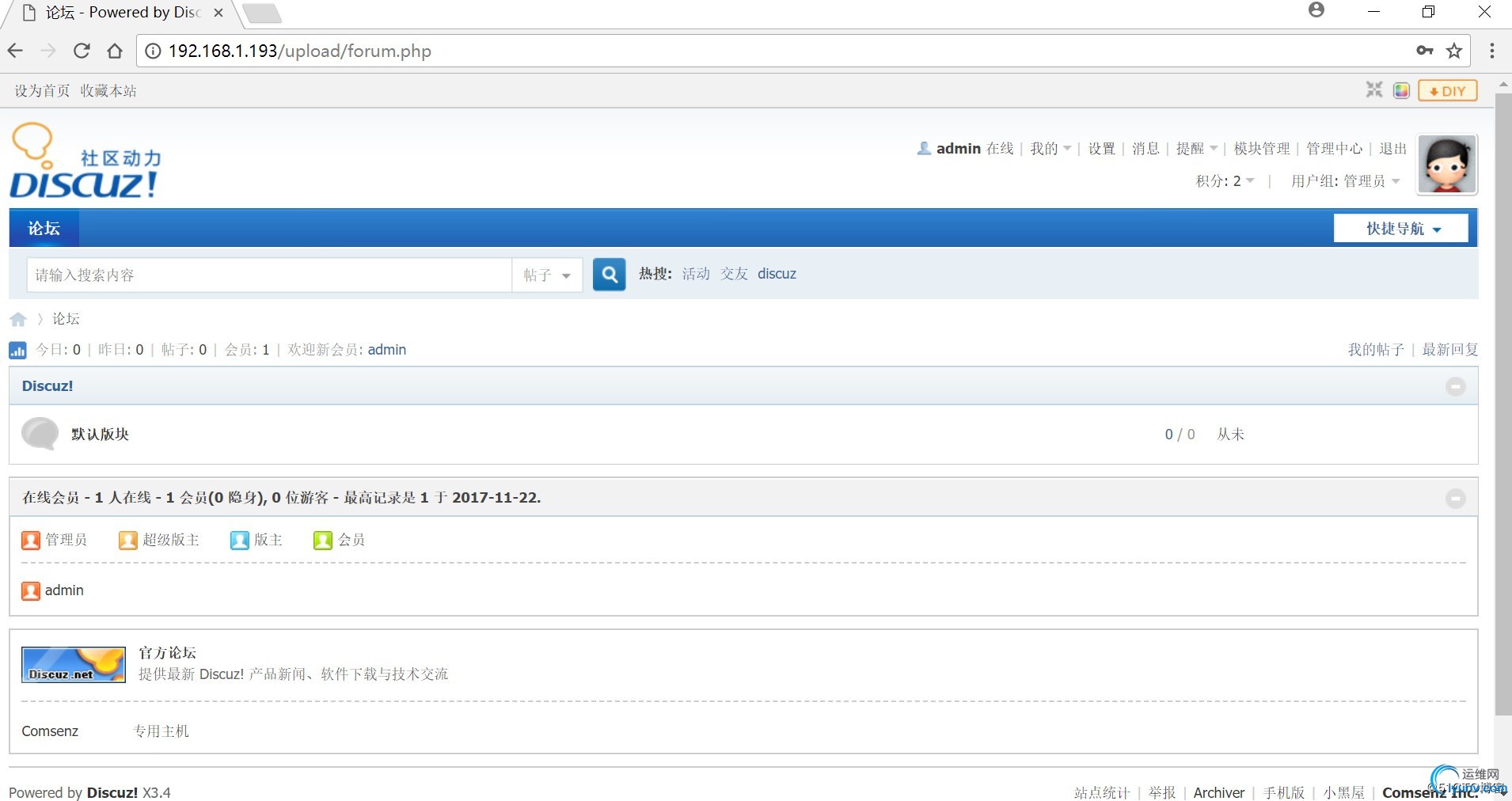Click the 默认版块 forum bubble icon
Screen dimensions: 1512x801
click(x=40, y=434)
